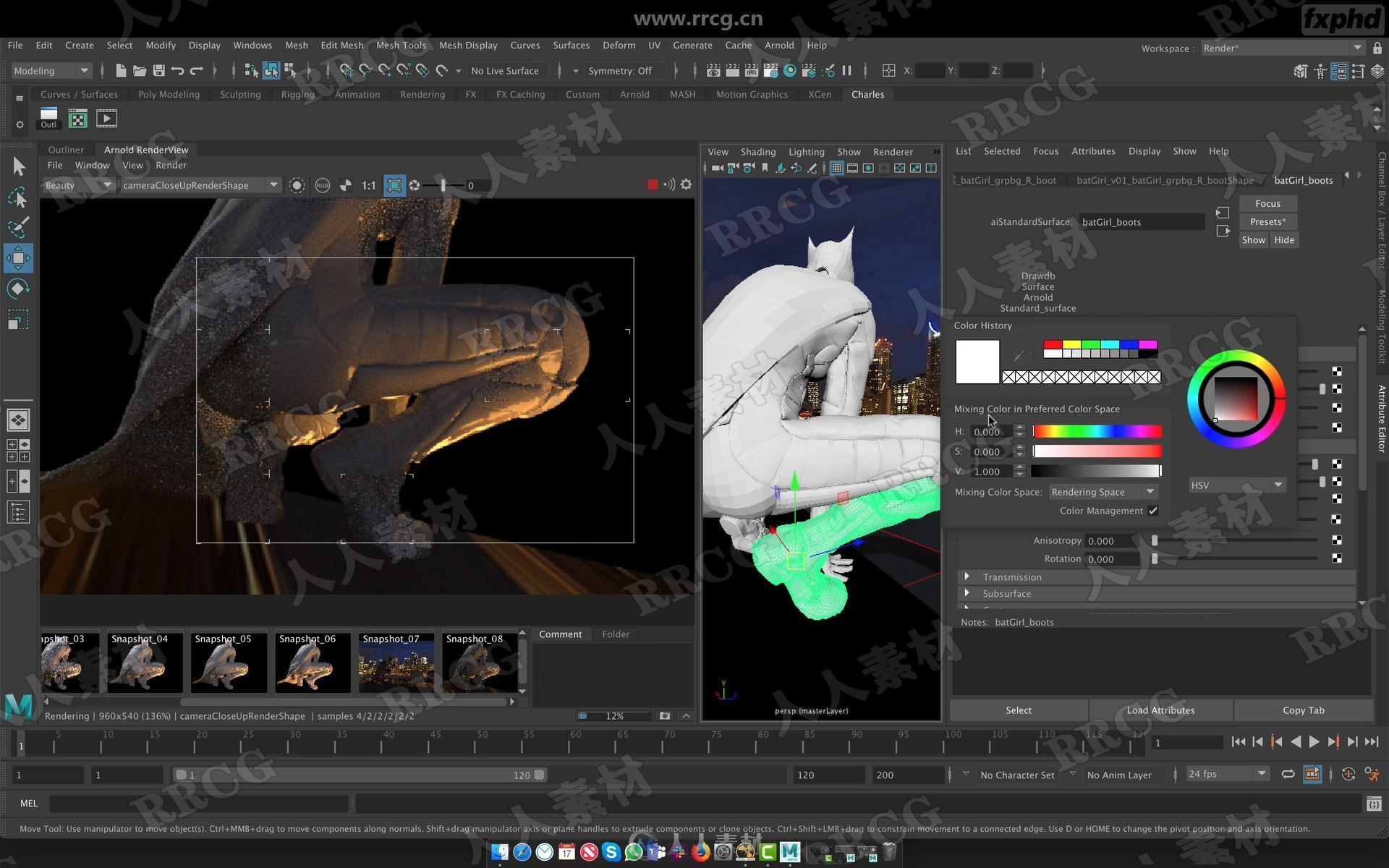The height and width of the screenshot is (868, 1389).
Task: Activate the Lasso select tool
Action: (19, 197)
